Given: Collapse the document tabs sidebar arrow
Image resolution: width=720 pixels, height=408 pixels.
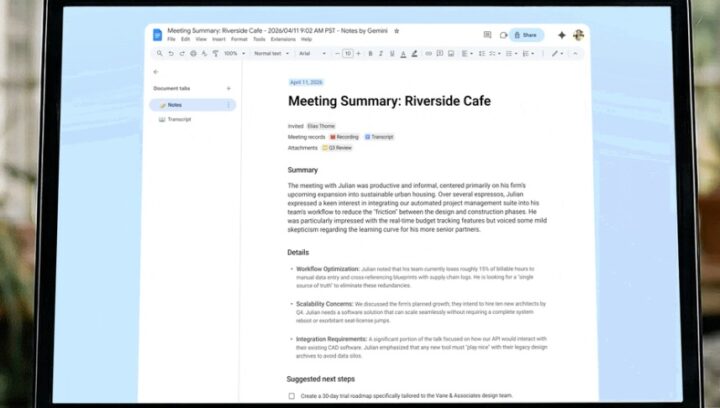Looking at the screenshot, I should pyautogui.click(x=156, y=72).
